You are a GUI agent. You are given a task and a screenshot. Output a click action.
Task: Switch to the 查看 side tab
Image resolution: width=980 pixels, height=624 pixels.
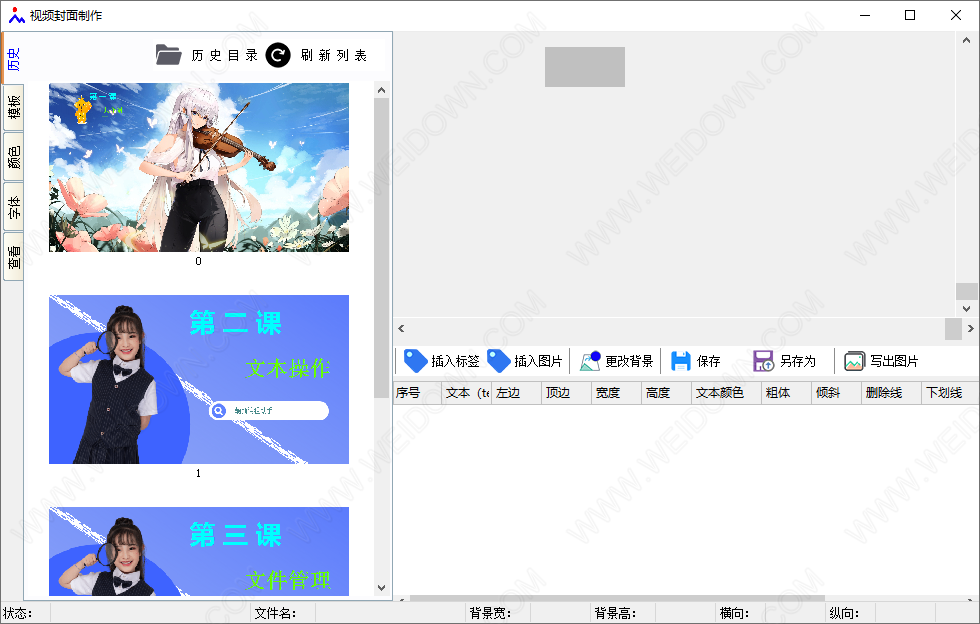click(x=14, y=256)
